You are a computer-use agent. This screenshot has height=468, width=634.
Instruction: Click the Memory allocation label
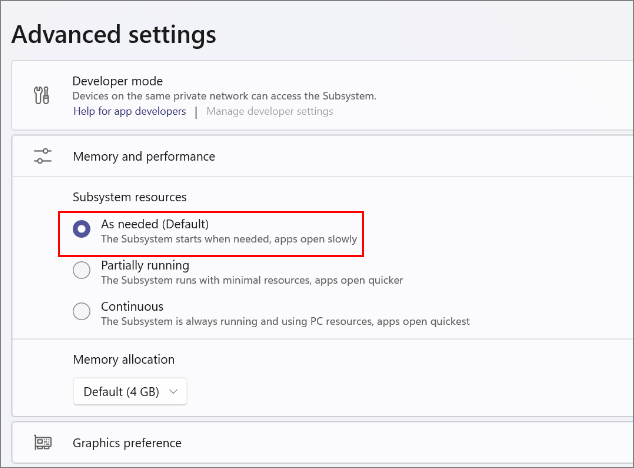click(124, 360)
